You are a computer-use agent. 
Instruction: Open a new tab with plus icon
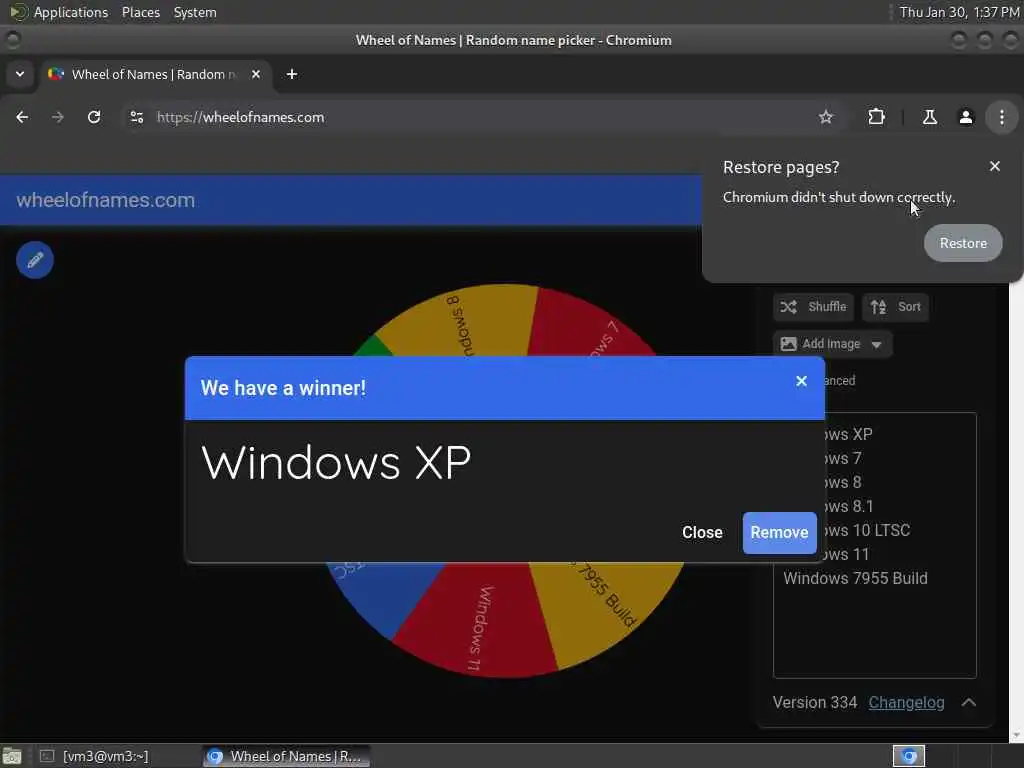point(292,74)
